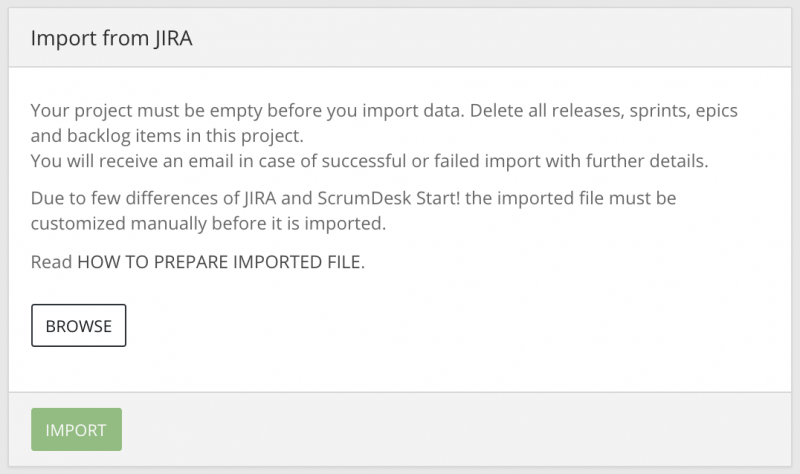This screenshot has height=474, width=800.
Task: Click the 'customized manually before it is imported' line
Action: (208, 224)
